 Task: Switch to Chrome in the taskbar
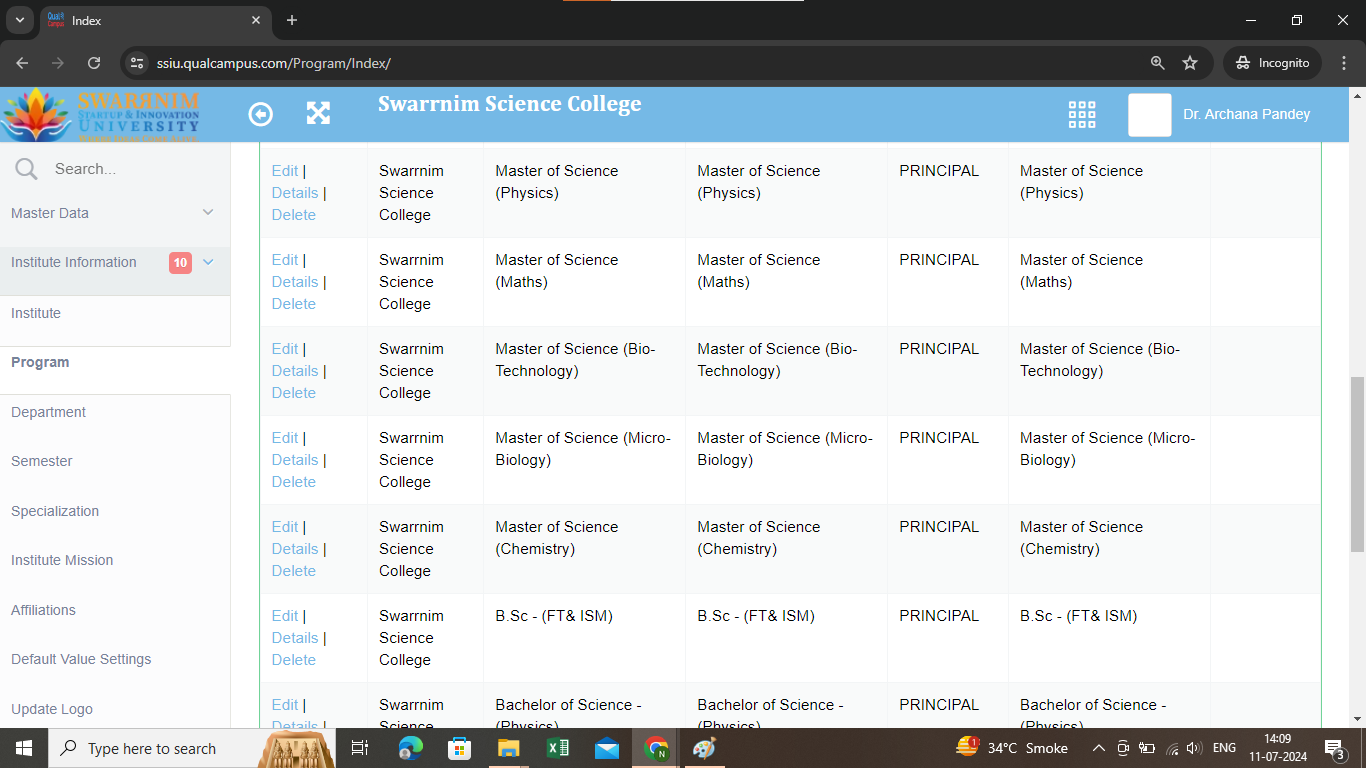(x=656, y=748)
